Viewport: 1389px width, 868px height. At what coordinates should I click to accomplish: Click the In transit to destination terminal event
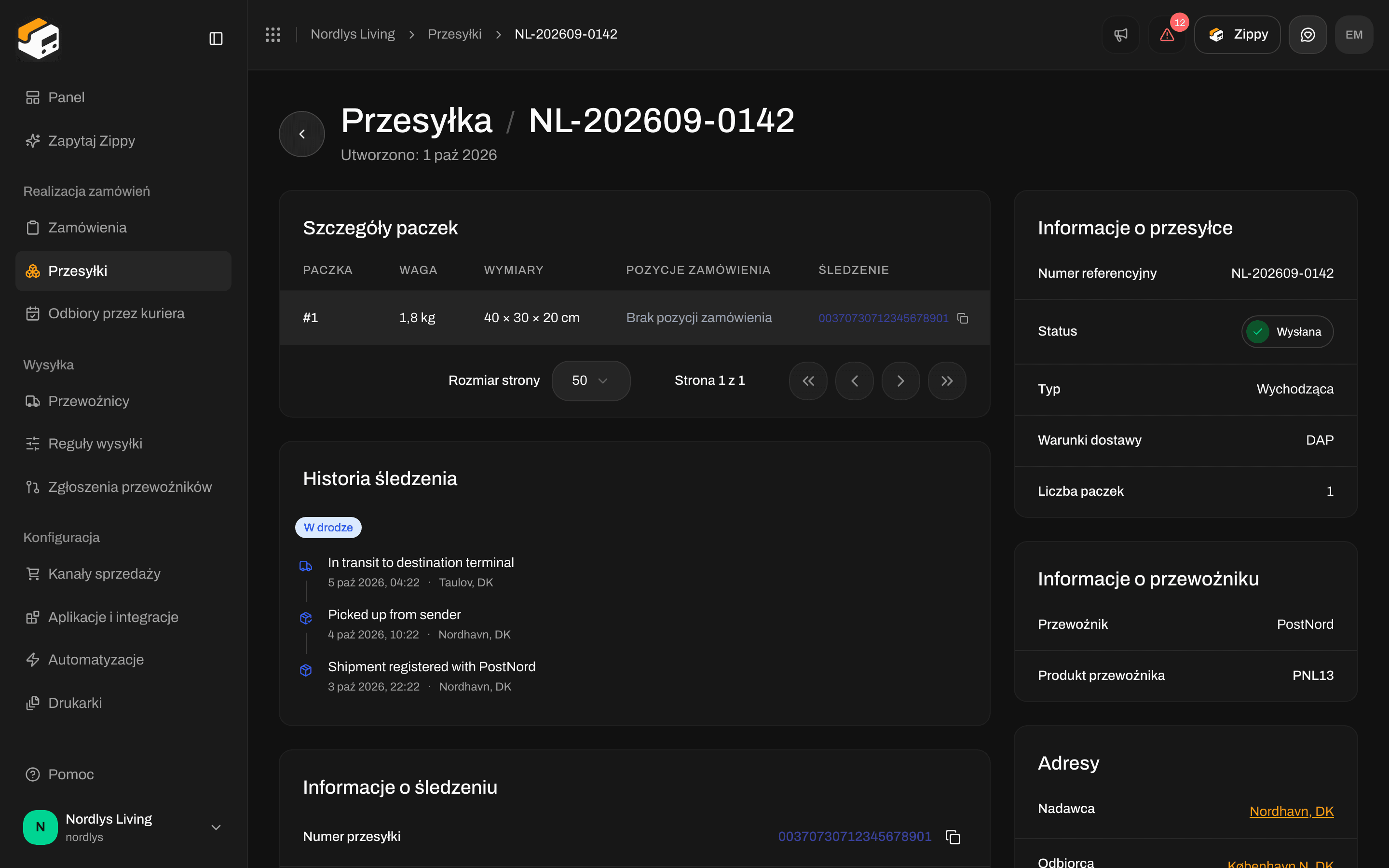click(x=421, y=563)
